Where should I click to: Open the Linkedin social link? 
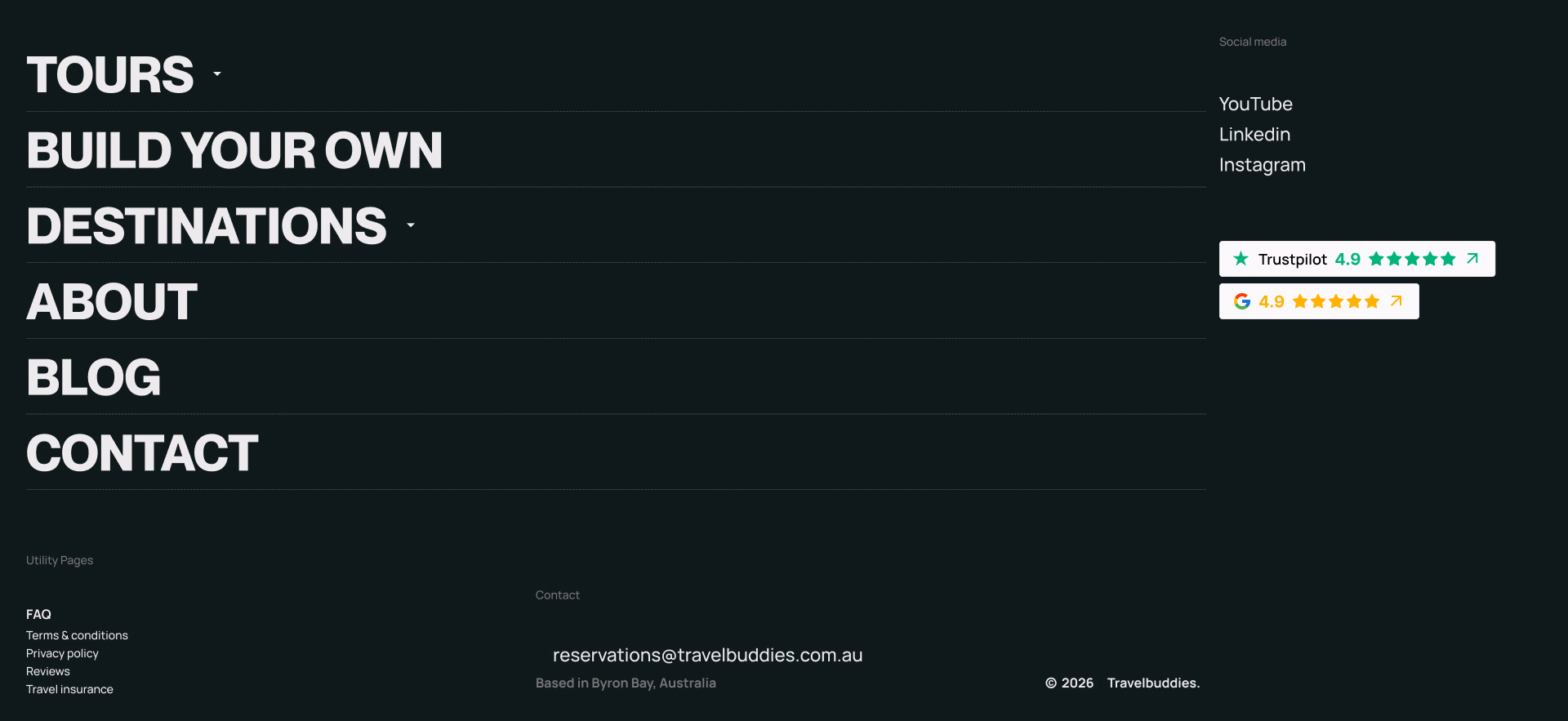tap(1254, 134)
